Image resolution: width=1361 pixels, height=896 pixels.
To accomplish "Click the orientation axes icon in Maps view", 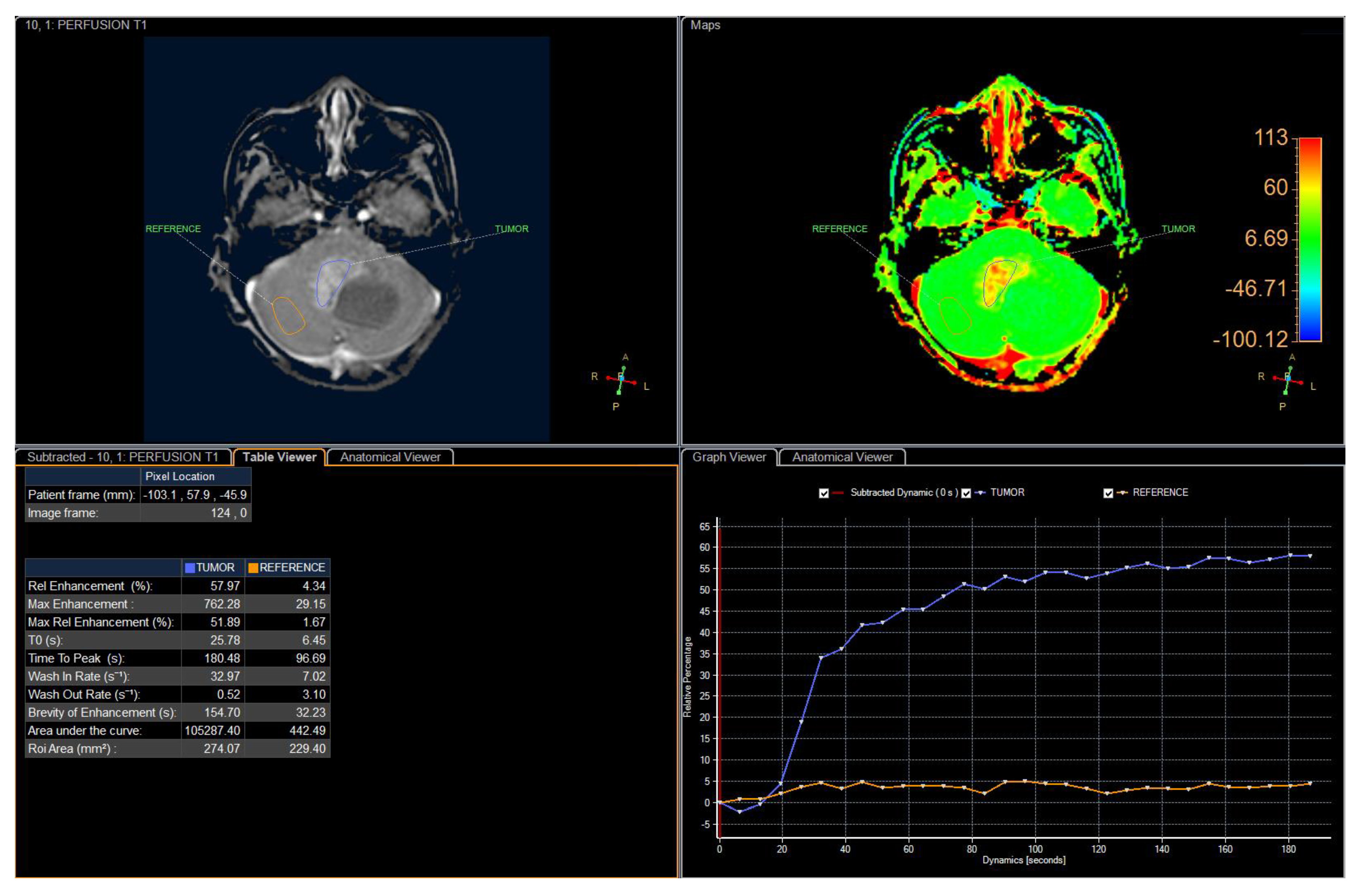I will pyautogui.click(x=1287, y=379).
